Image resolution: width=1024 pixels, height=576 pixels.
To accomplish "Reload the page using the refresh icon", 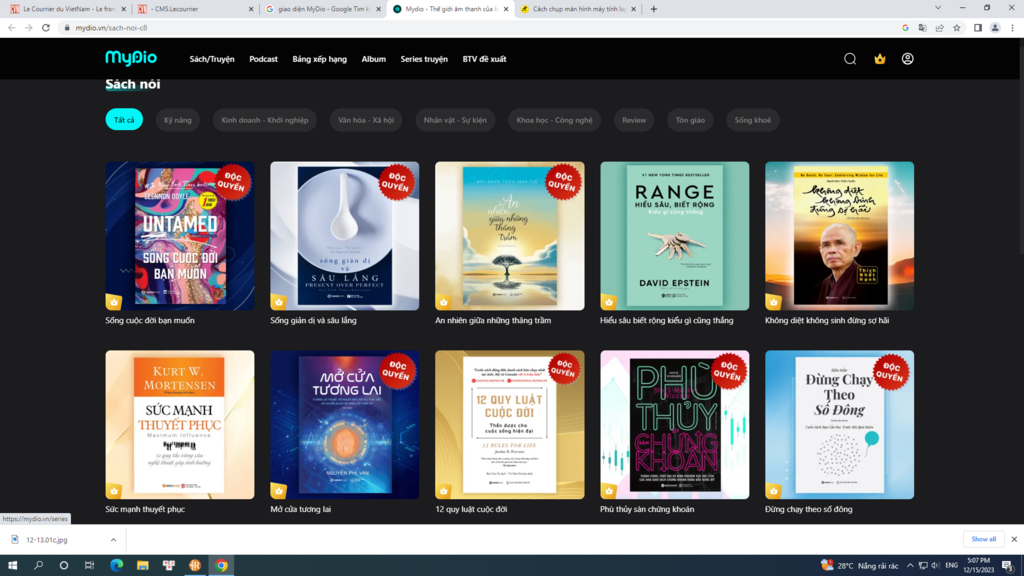I will [x=46, y=28].
